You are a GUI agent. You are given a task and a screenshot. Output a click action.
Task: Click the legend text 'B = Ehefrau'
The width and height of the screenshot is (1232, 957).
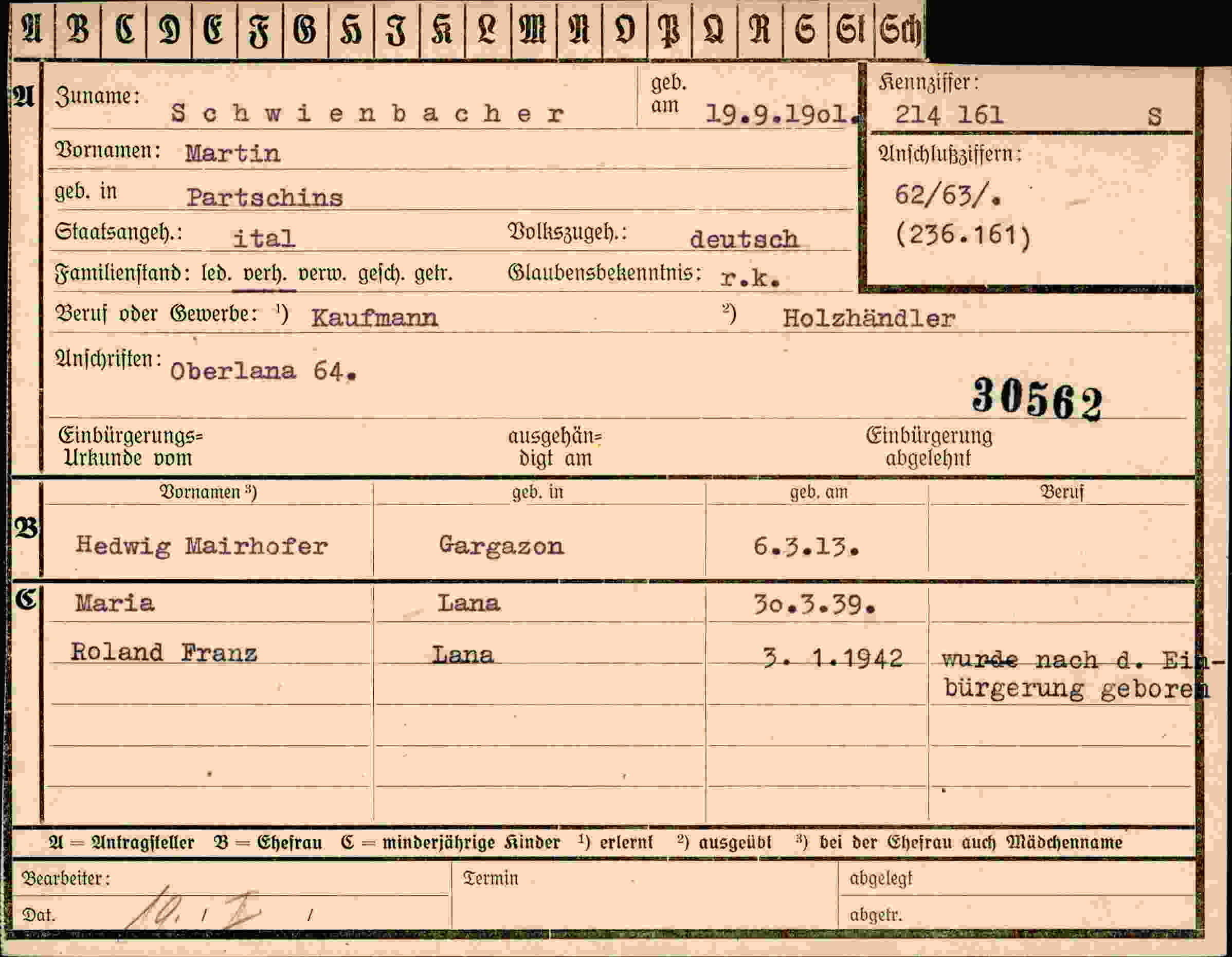(268, 842)
